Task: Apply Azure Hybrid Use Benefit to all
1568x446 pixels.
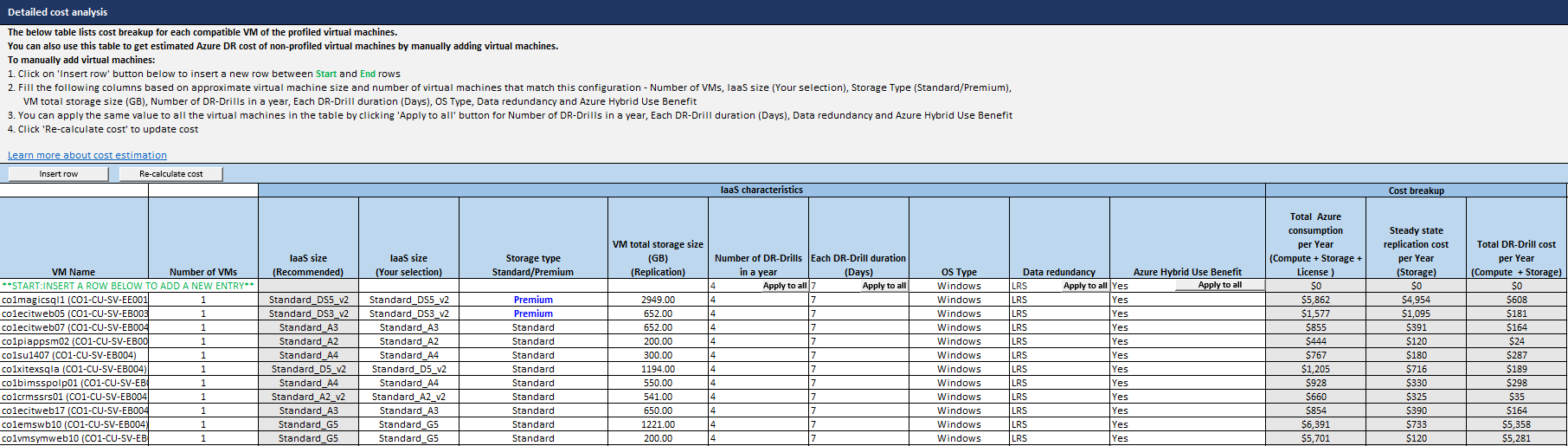Action: coord(1219,285)
